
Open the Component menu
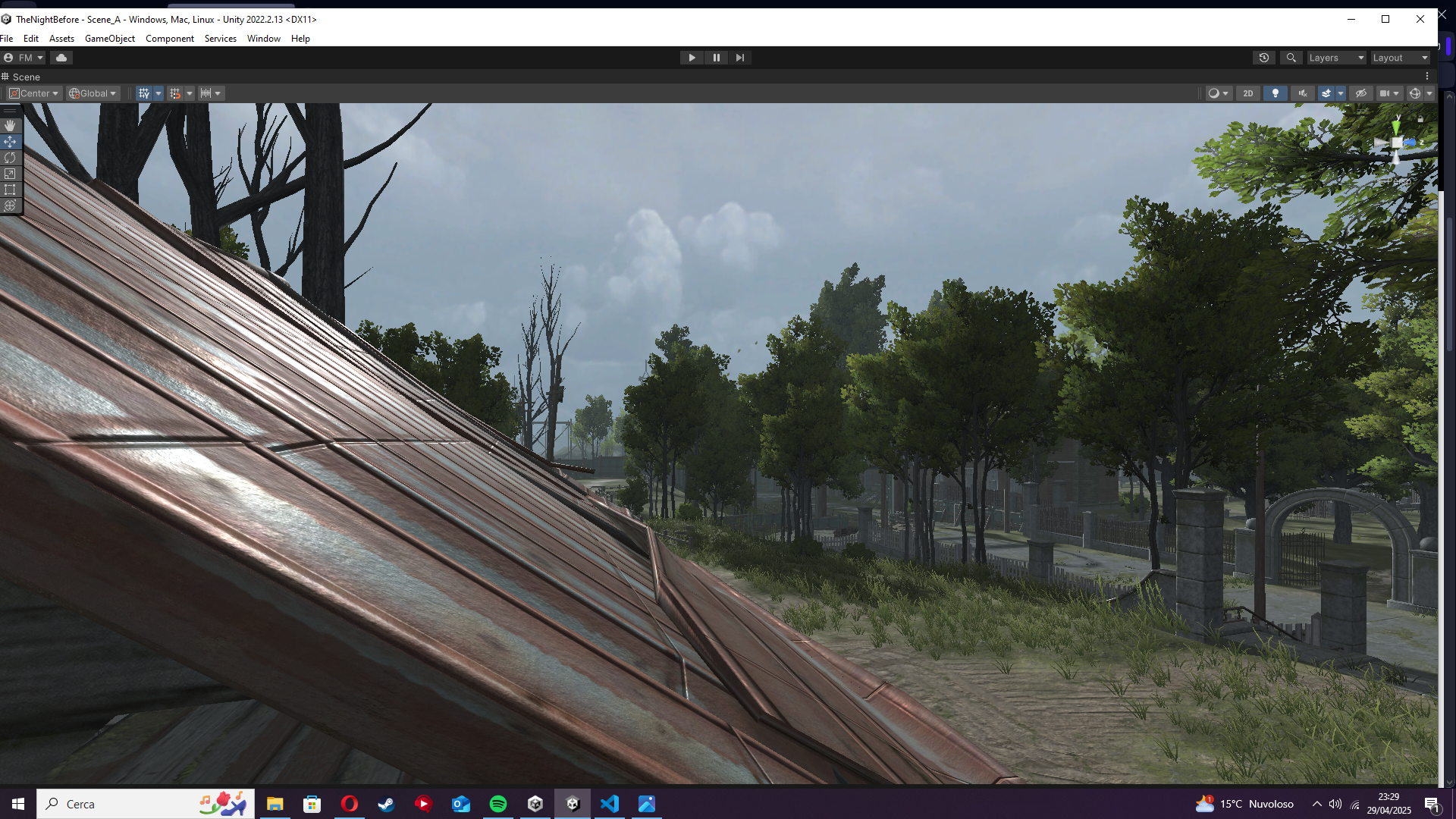[170, 39]
